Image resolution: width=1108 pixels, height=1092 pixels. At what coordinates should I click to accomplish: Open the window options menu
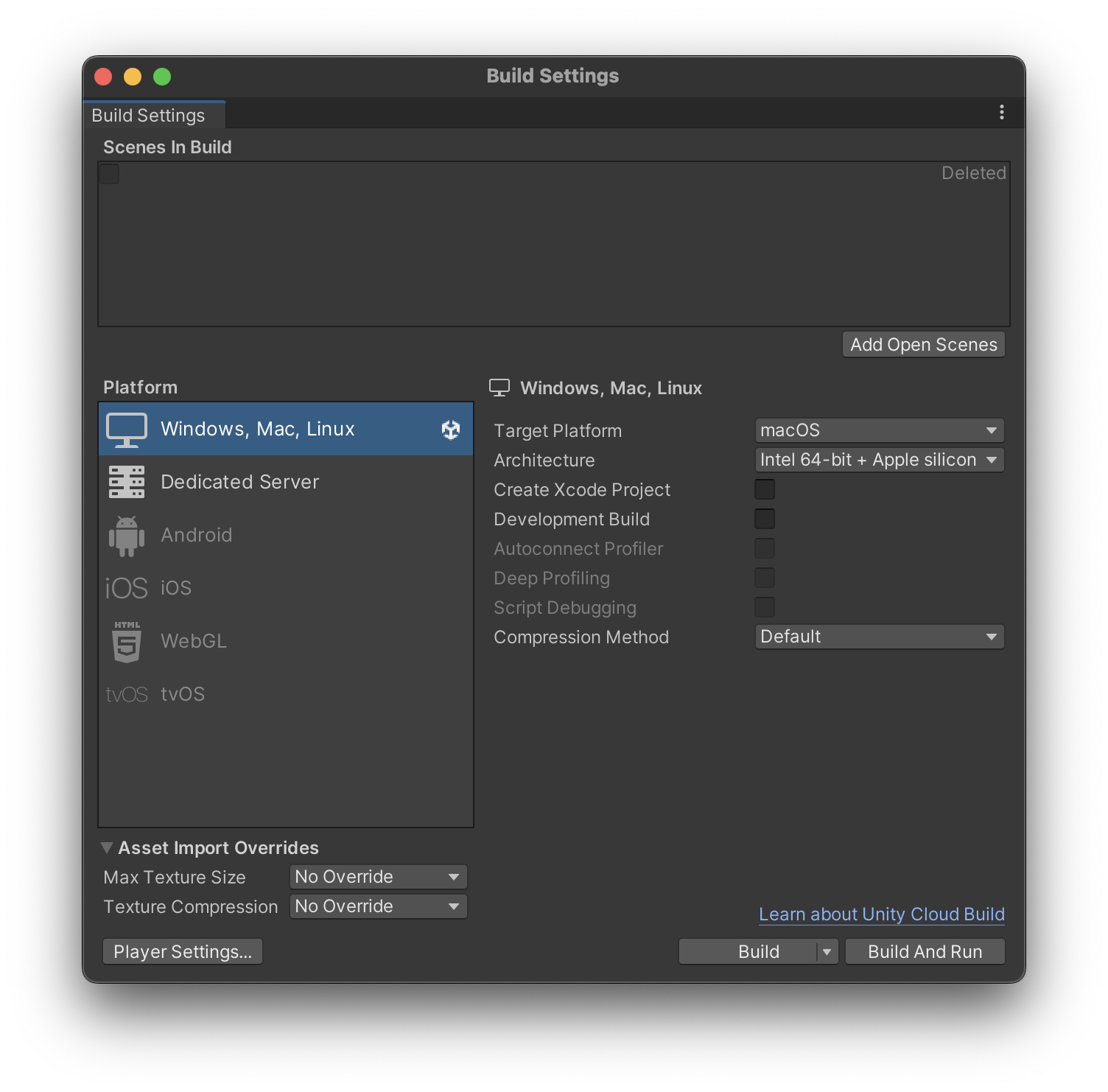[1001, 112]
